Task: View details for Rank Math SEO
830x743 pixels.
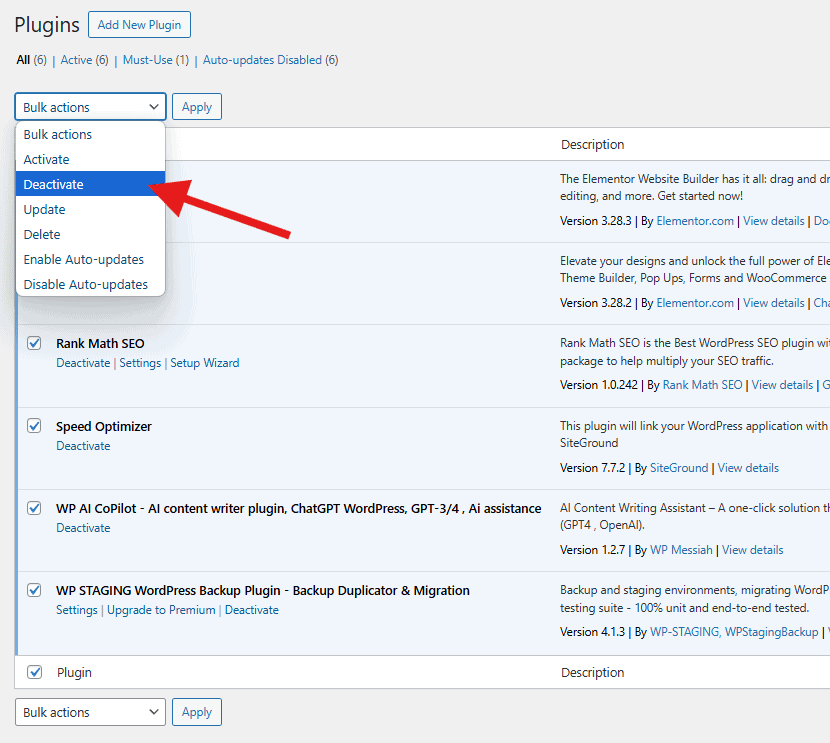Action: pyautogui.click(x=782, y=385)
